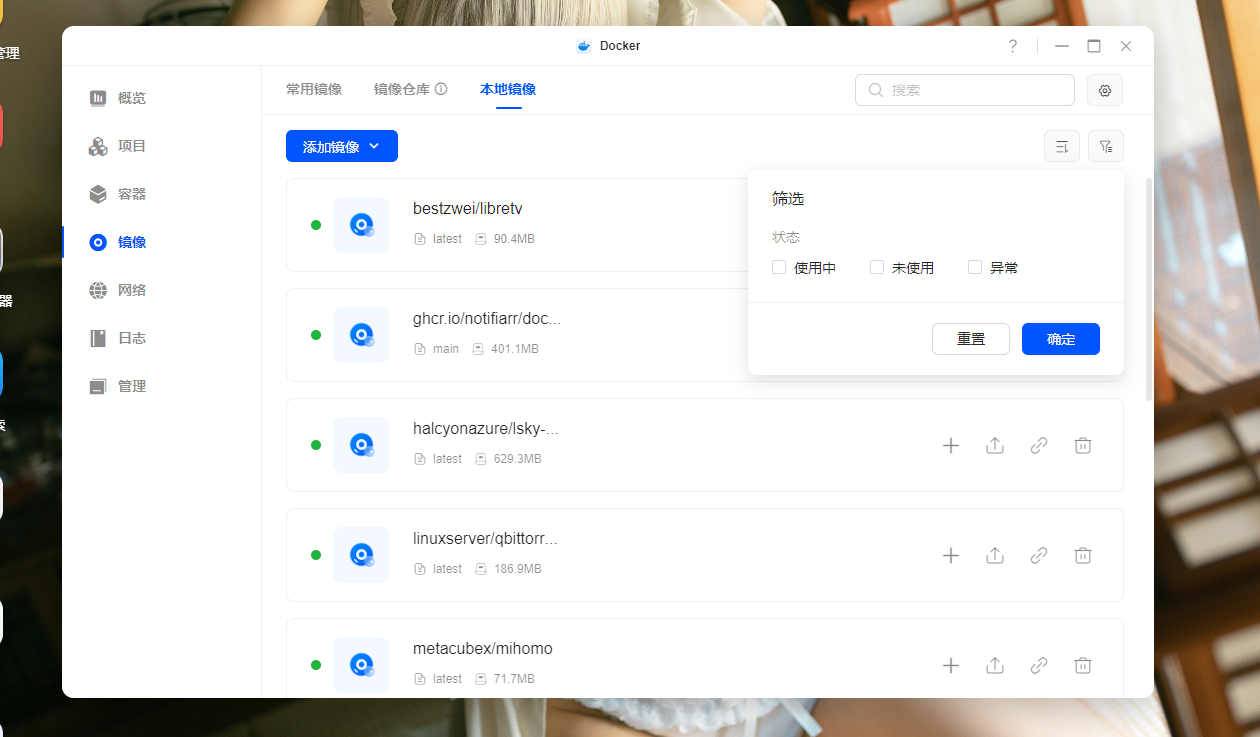Check the 使用中 status checkbox

point(779,267)
